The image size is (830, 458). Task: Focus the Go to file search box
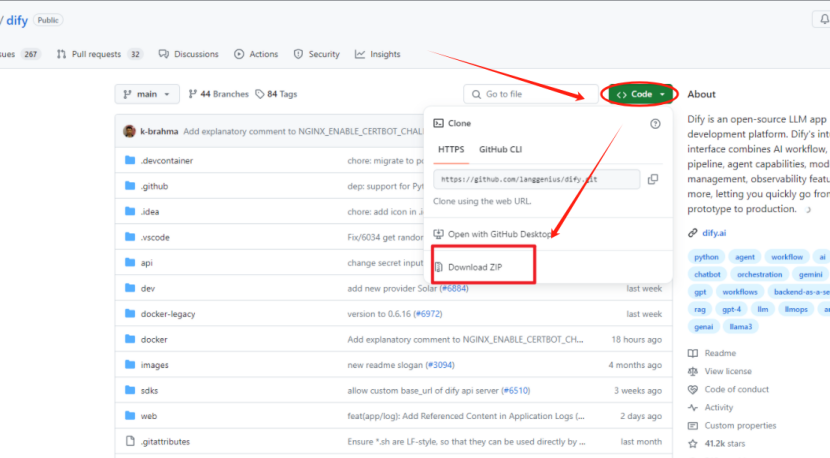[x=530, y=94]
